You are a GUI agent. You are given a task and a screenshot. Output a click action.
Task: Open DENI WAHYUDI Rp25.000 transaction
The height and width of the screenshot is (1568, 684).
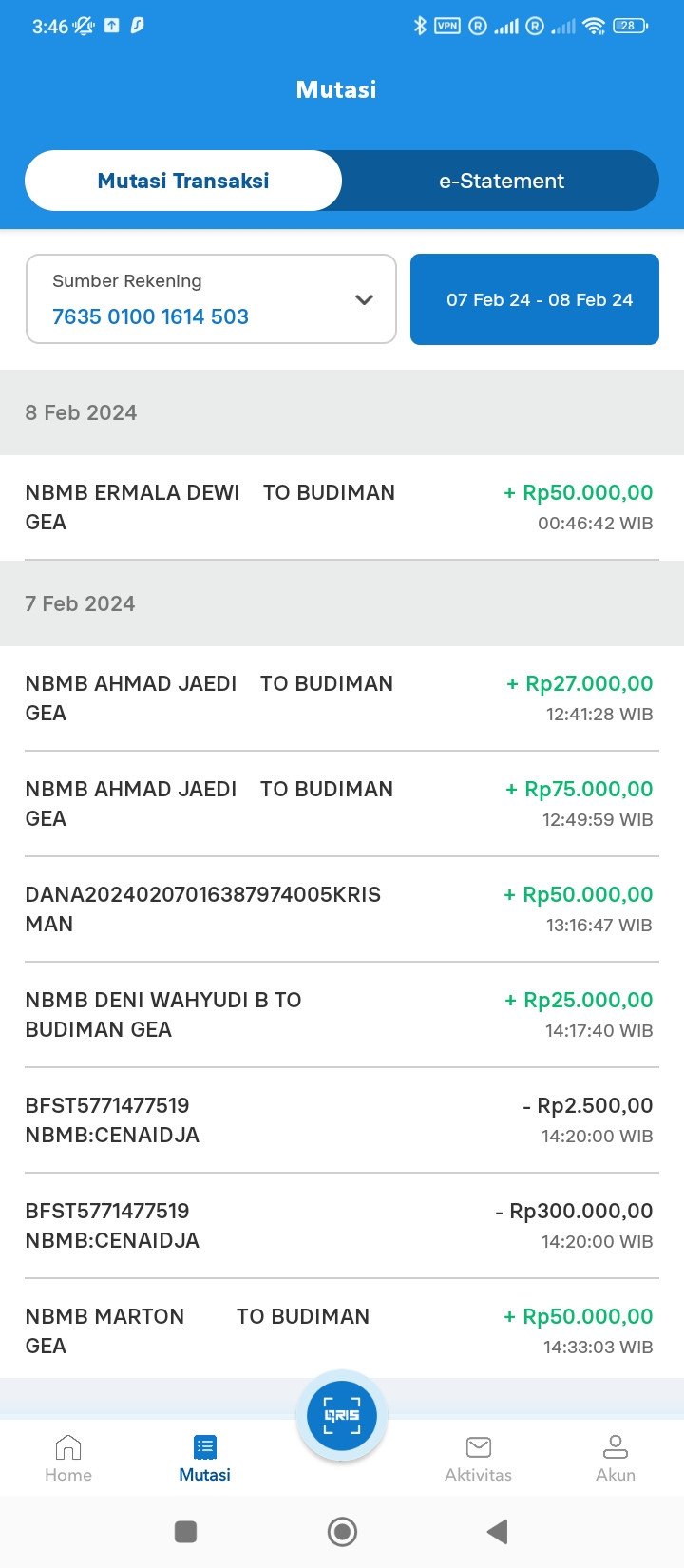(342, 1015)
